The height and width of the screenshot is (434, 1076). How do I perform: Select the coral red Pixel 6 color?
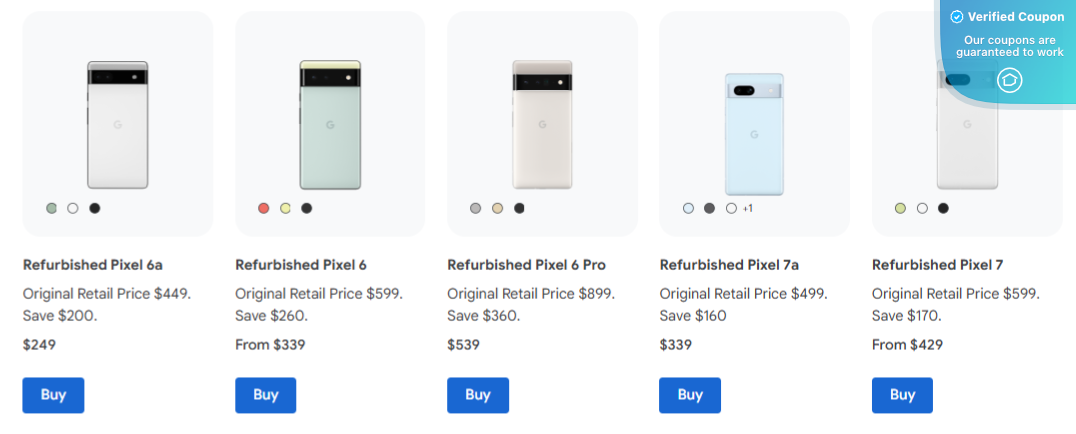[x=264, y=208]
